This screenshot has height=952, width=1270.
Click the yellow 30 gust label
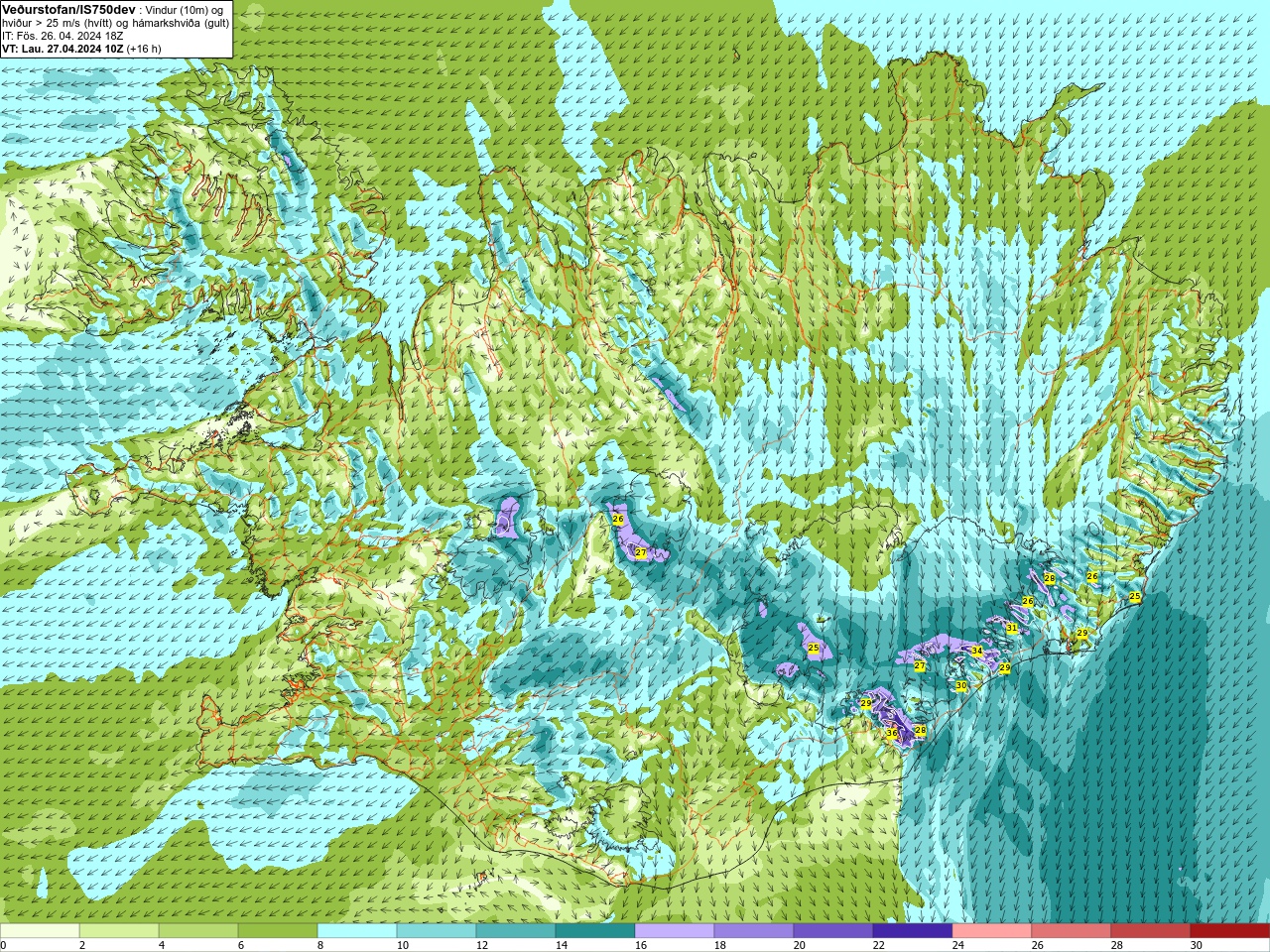point(960,686)
